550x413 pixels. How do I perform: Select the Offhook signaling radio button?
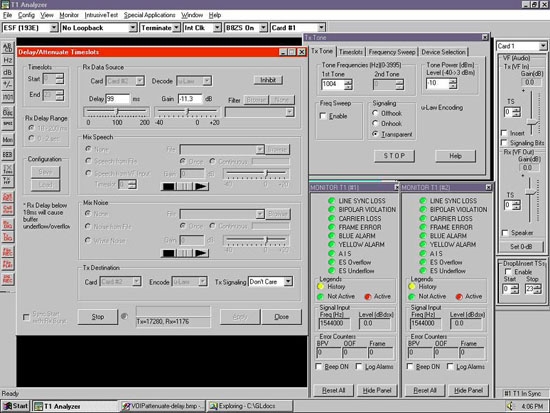(x=375, y=113)
